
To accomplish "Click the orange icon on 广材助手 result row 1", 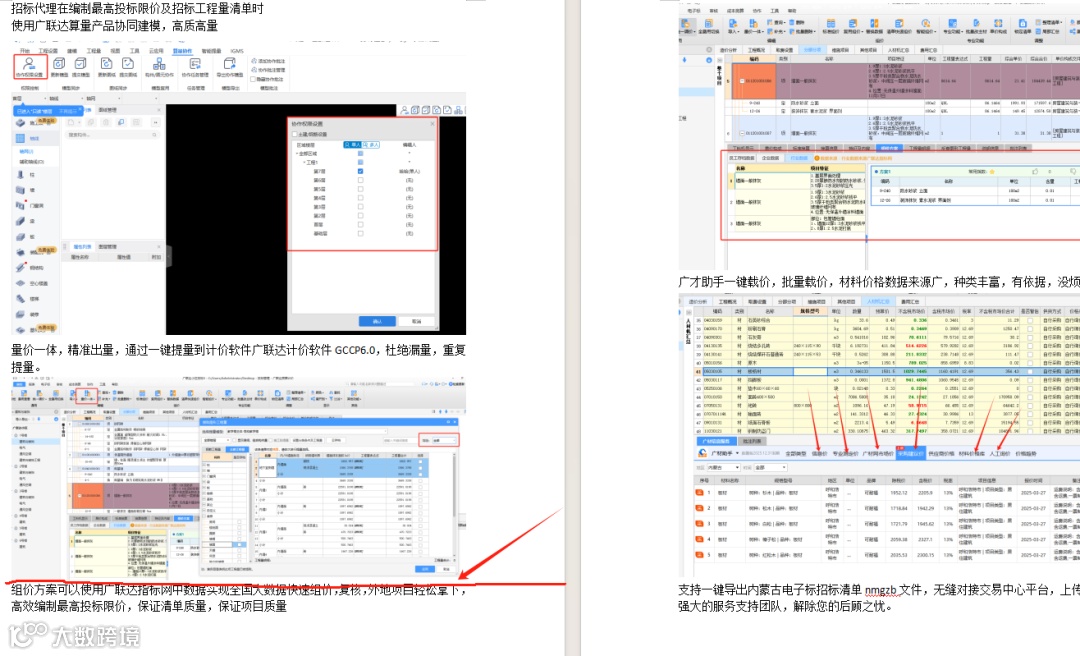I will click(699, 492).
